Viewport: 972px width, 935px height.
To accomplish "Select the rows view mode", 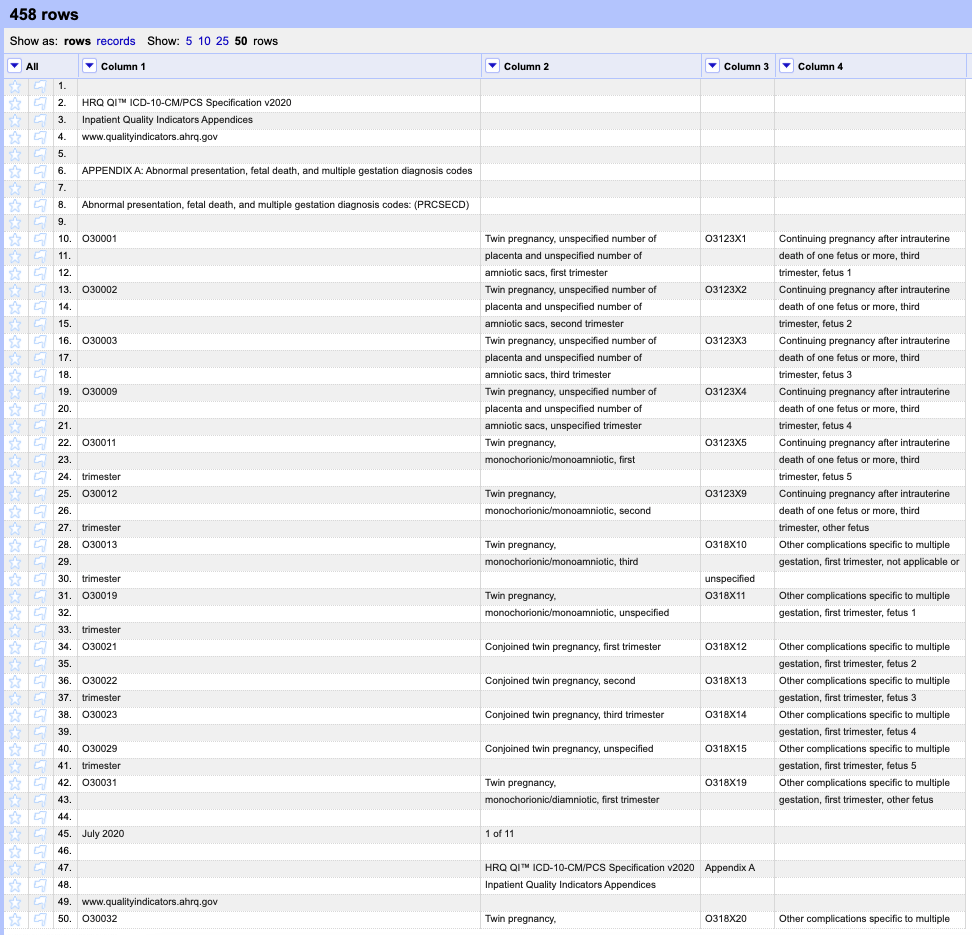I will tap(77, 41).
